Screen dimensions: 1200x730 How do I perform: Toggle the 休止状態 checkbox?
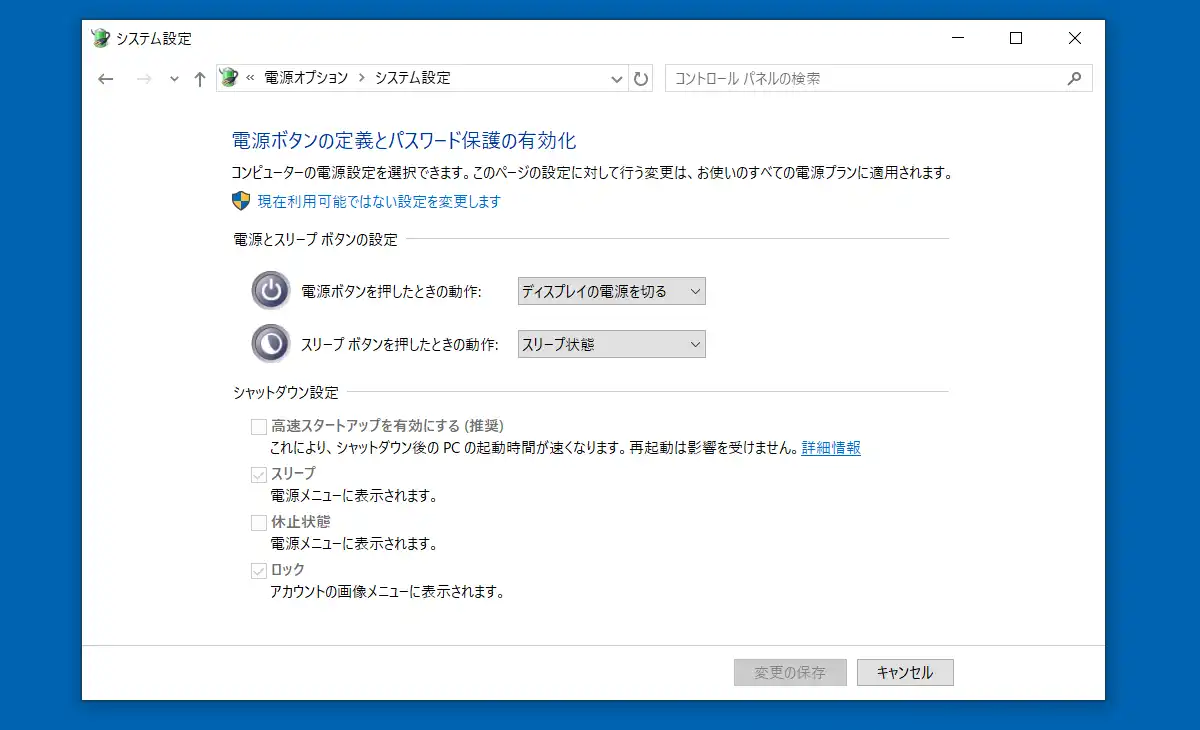point(259,522)
